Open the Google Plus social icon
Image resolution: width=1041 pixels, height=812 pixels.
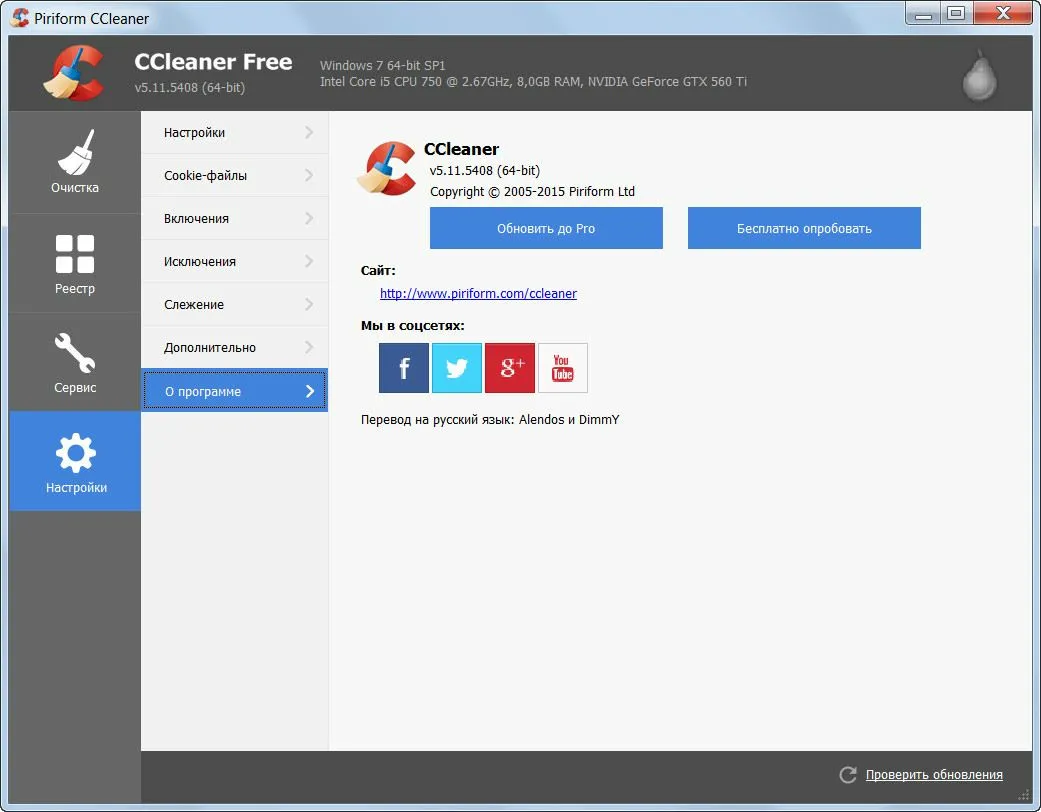(x=510, y=368)
